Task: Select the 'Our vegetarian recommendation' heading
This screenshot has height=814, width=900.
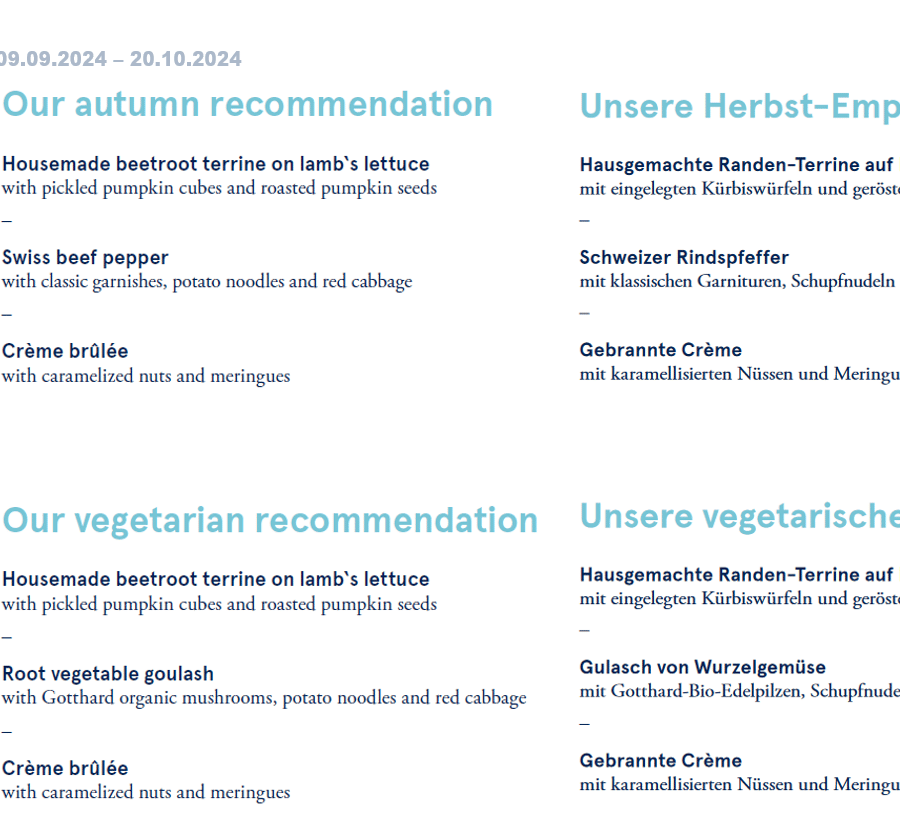Action: pyautogui.click(x=270, y=521)
